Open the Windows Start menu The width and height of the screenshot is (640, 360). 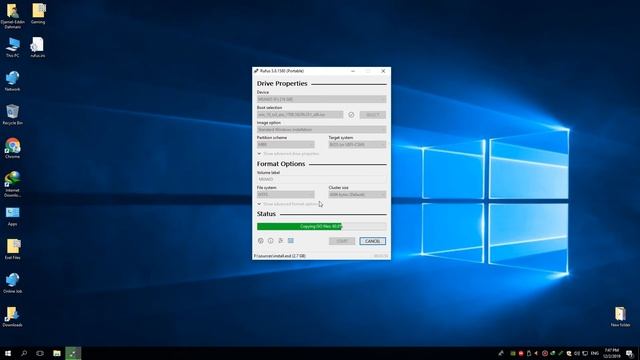pyautogui.click(x=8, y=353)
